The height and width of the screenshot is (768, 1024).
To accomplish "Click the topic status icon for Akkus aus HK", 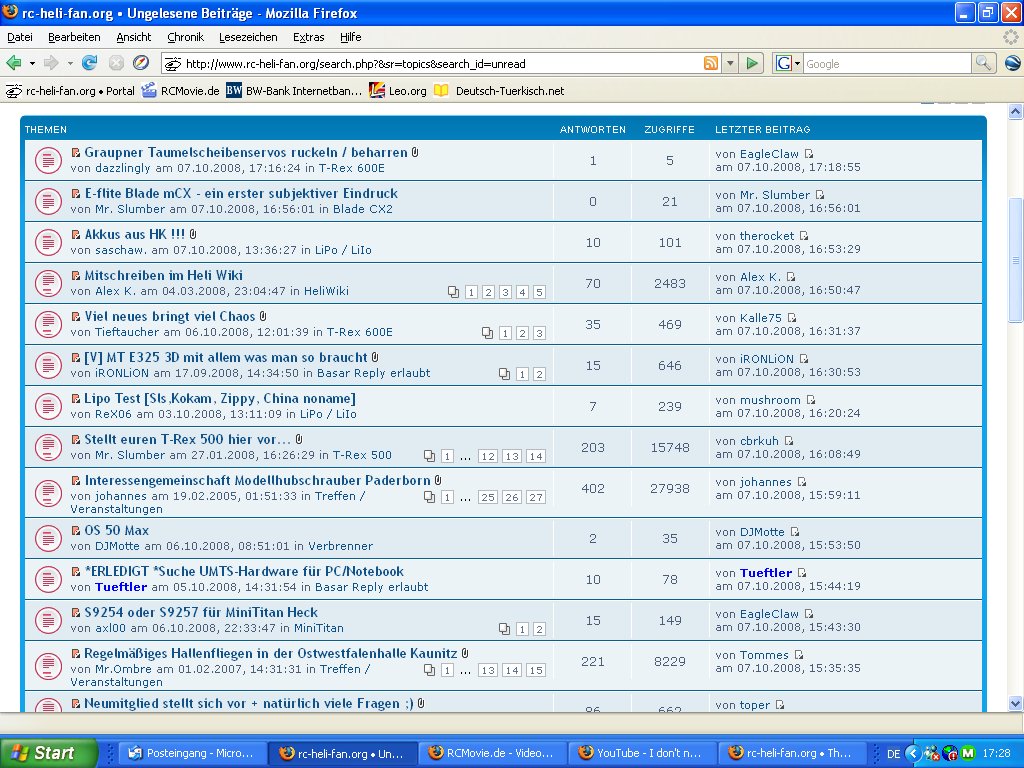I will [48, 242].
